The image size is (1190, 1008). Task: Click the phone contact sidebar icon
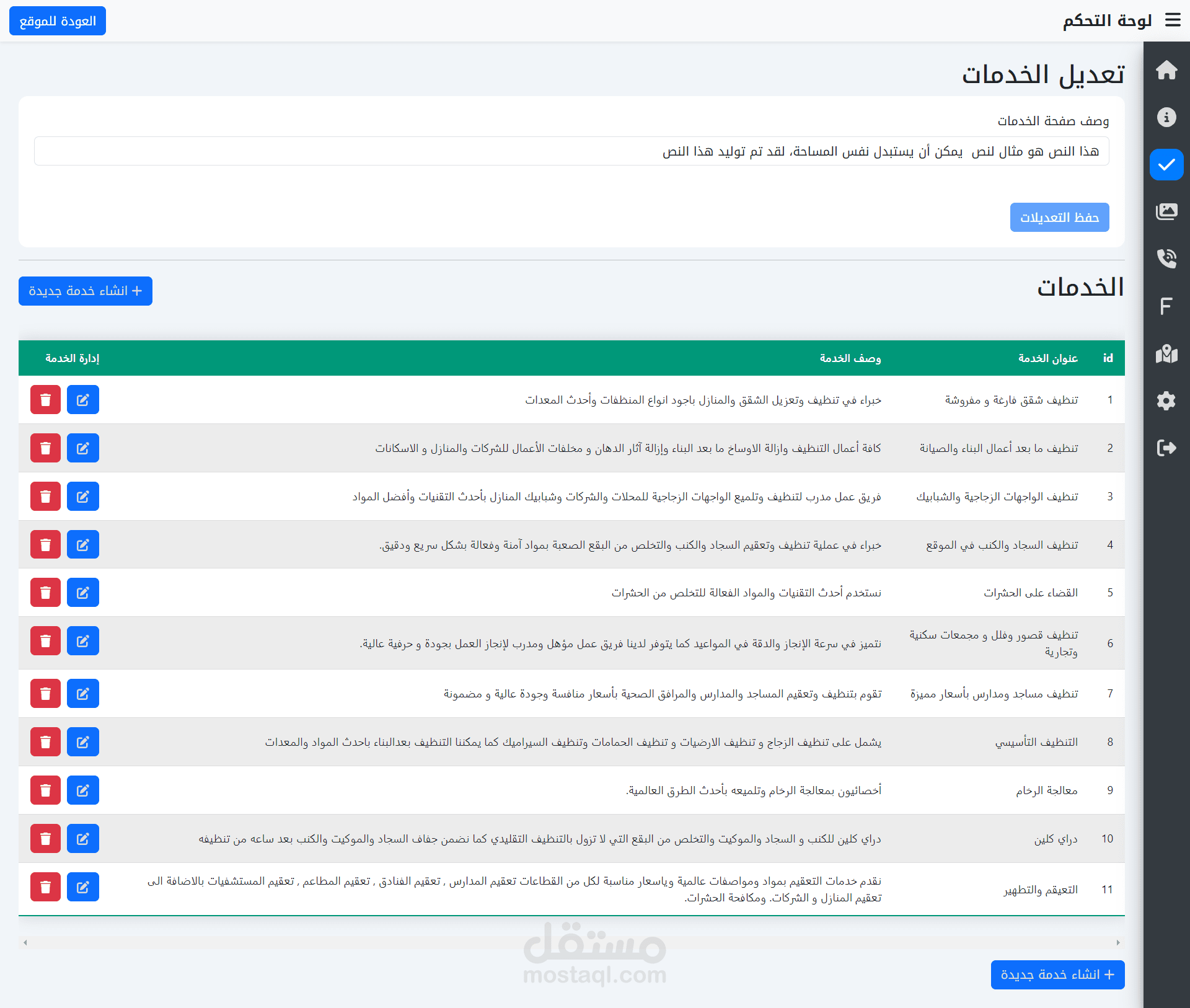(x=1166, y=259)
